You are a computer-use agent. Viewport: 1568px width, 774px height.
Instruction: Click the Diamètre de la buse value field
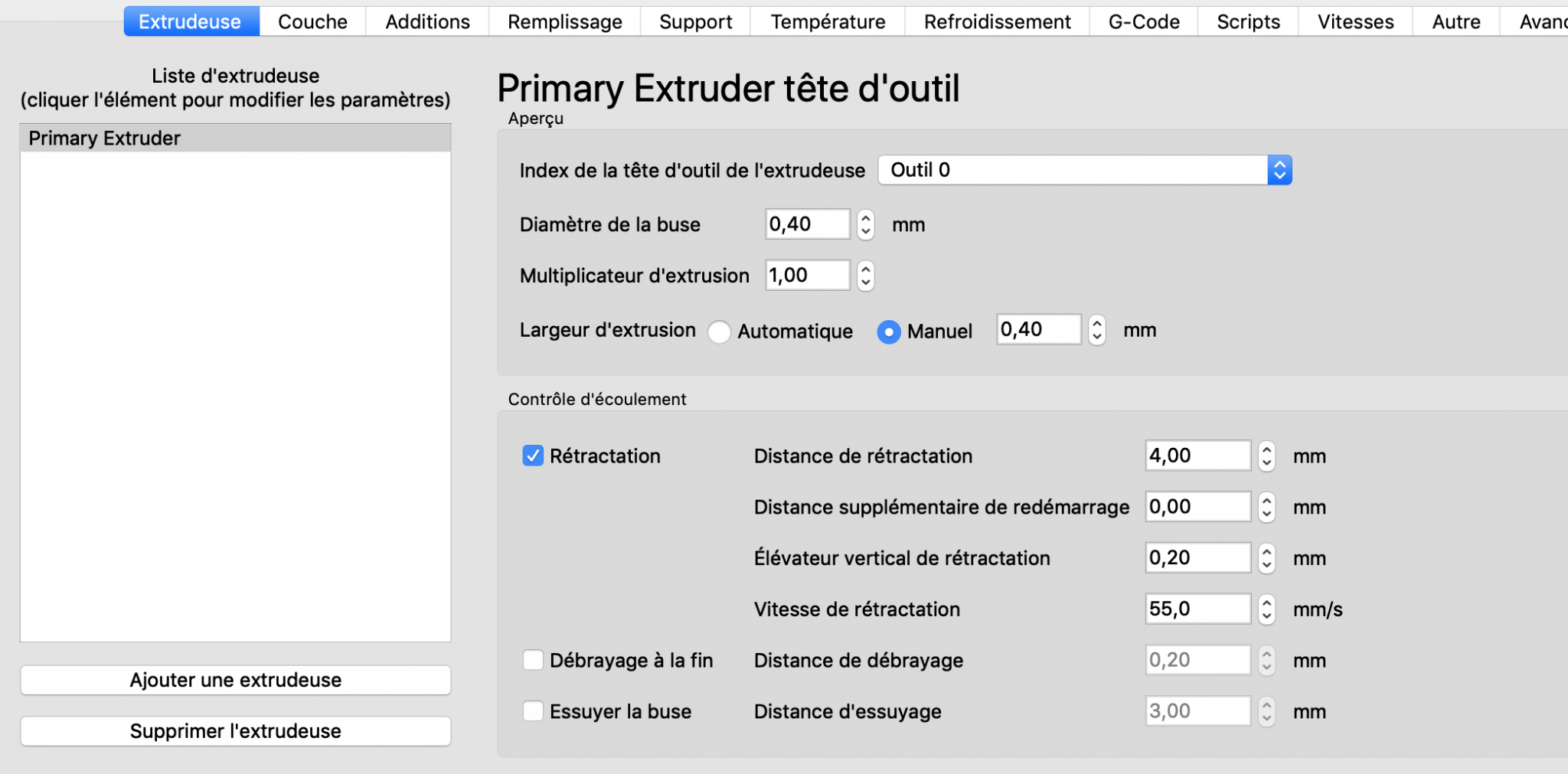point(808,224)
